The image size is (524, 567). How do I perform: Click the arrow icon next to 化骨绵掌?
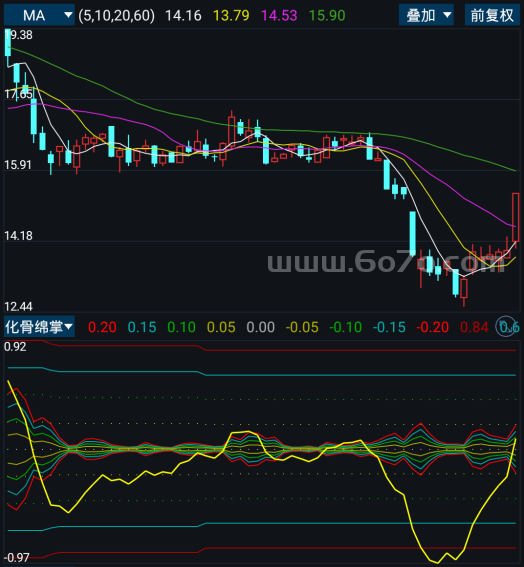pos(68,327)
